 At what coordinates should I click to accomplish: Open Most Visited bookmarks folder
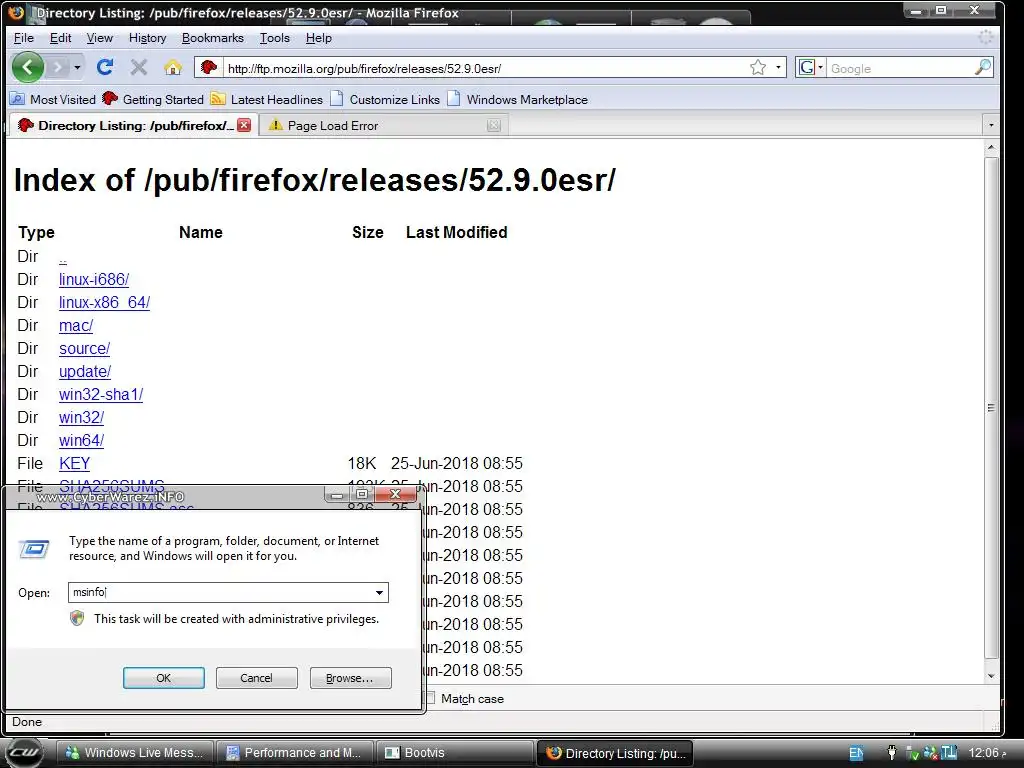(53, 99)
